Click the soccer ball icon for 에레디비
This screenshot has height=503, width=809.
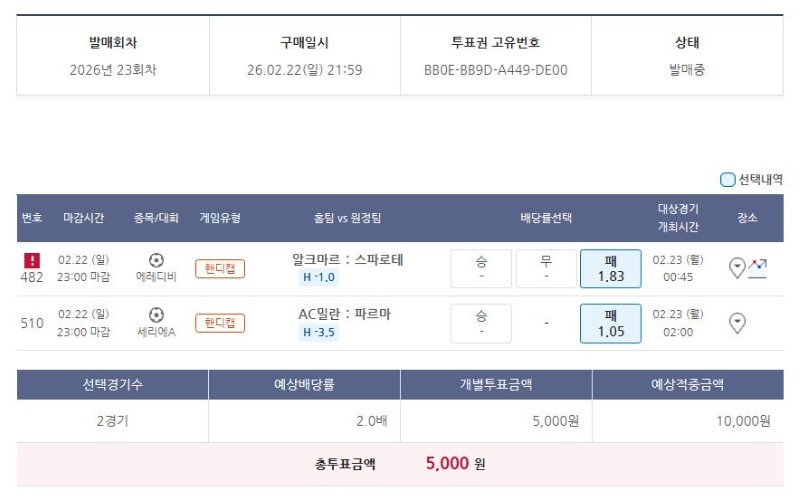point(156,260)
